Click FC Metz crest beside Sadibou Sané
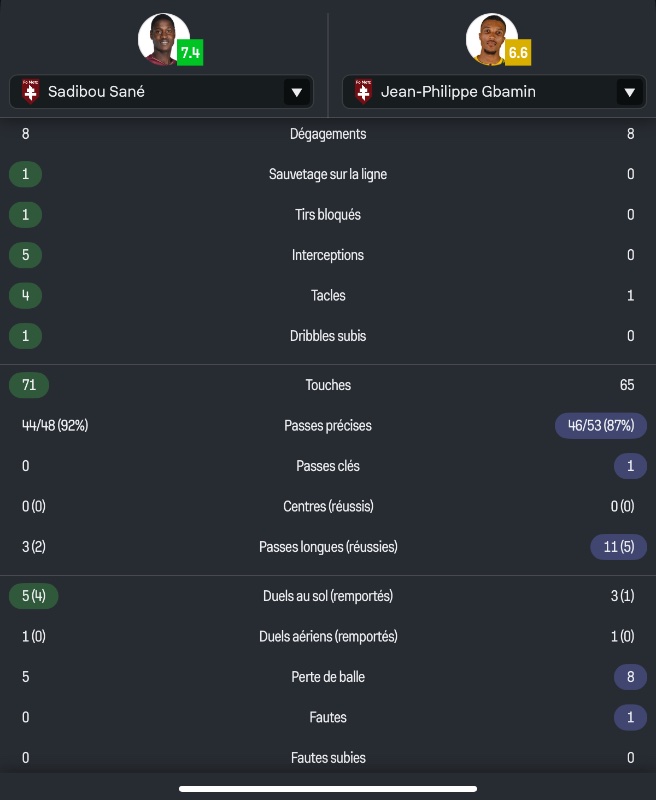Screen dimensions: 656x800 pyautogui.click(x=30, y=93)
